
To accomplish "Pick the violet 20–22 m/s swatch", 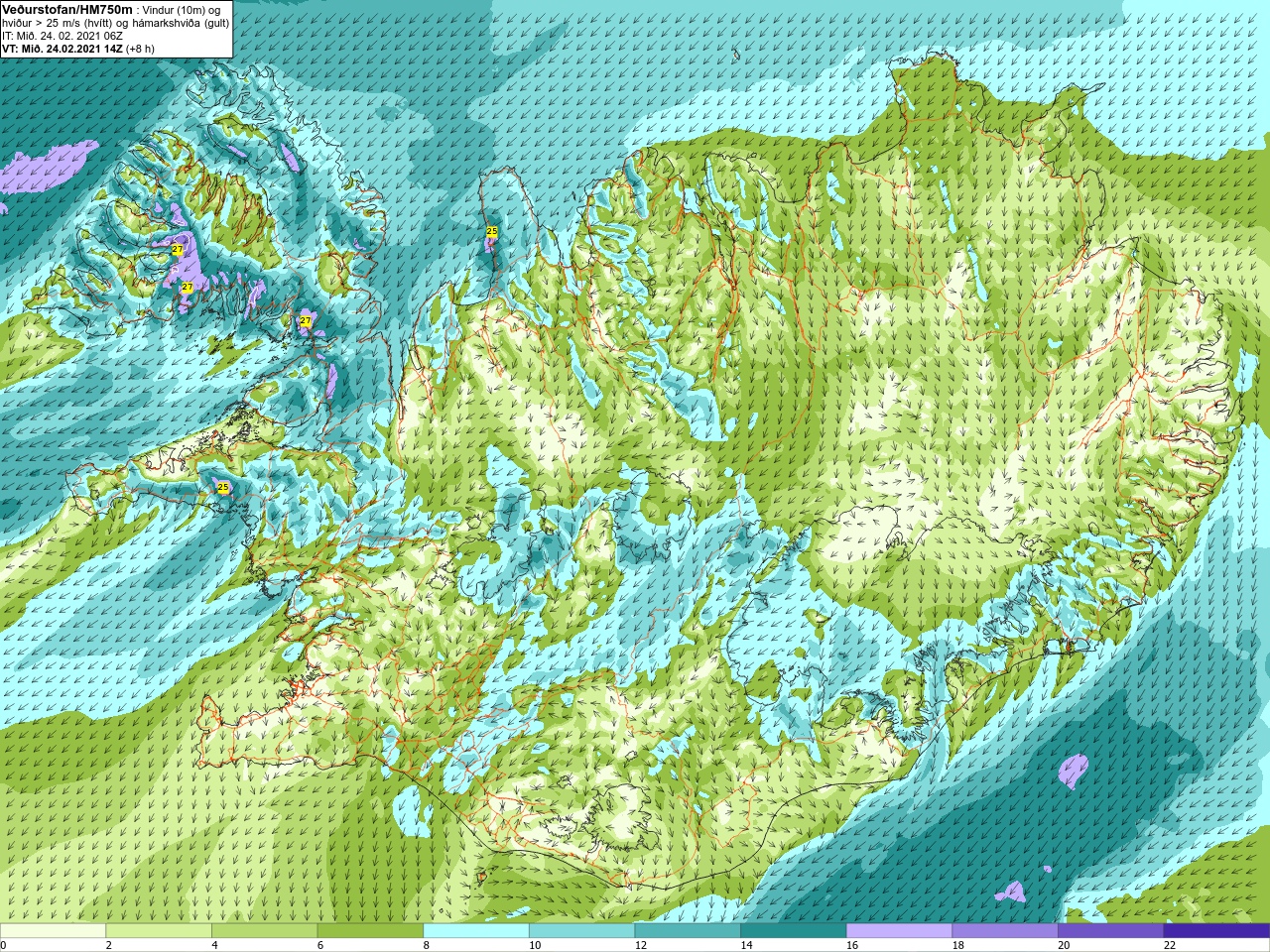I will click(x=1111, y=930).
